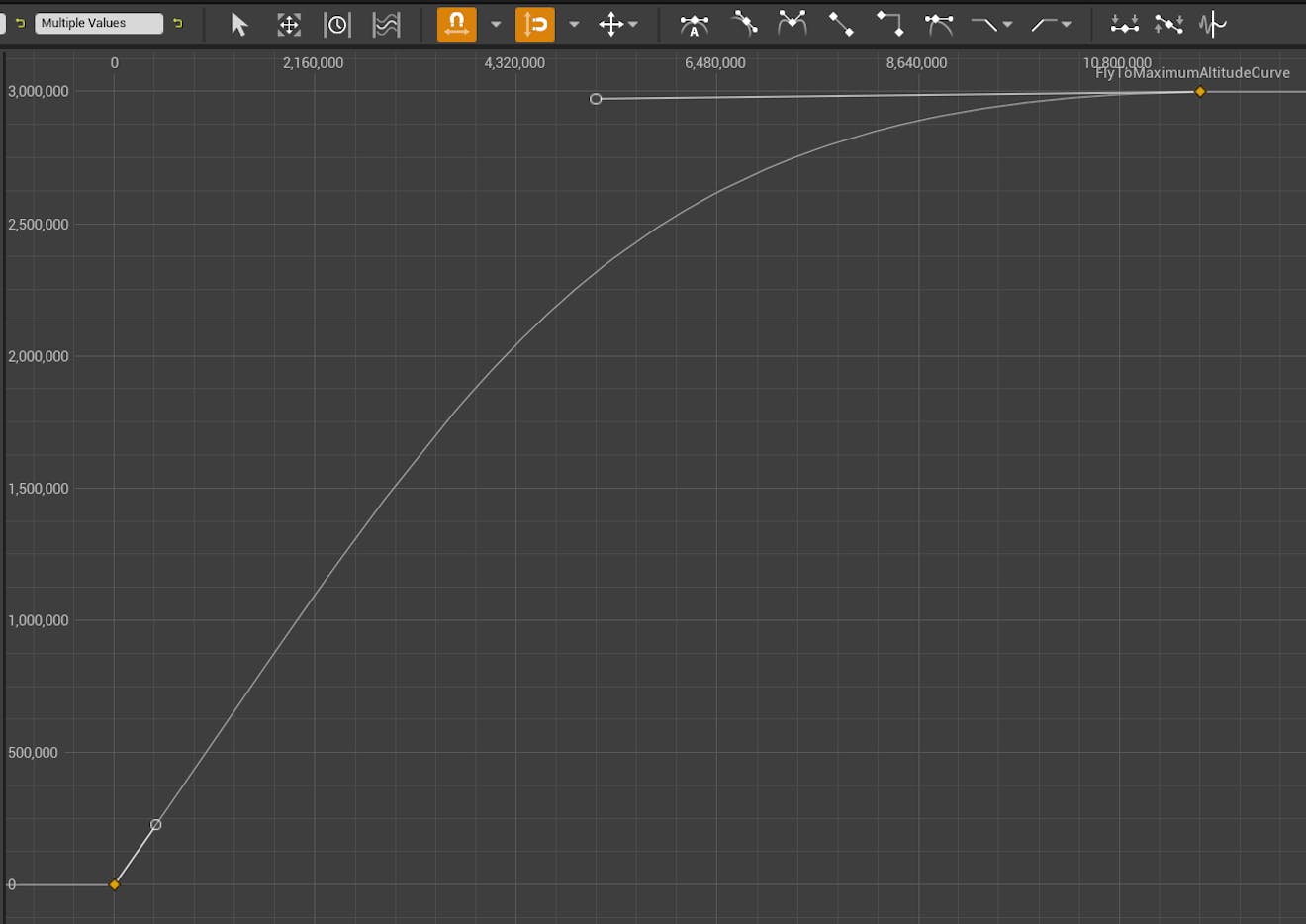Open pre-infinity extrapolation dropdown
Image resolution: width=1306 pixels, height=924 pixels.
(991, 25)
